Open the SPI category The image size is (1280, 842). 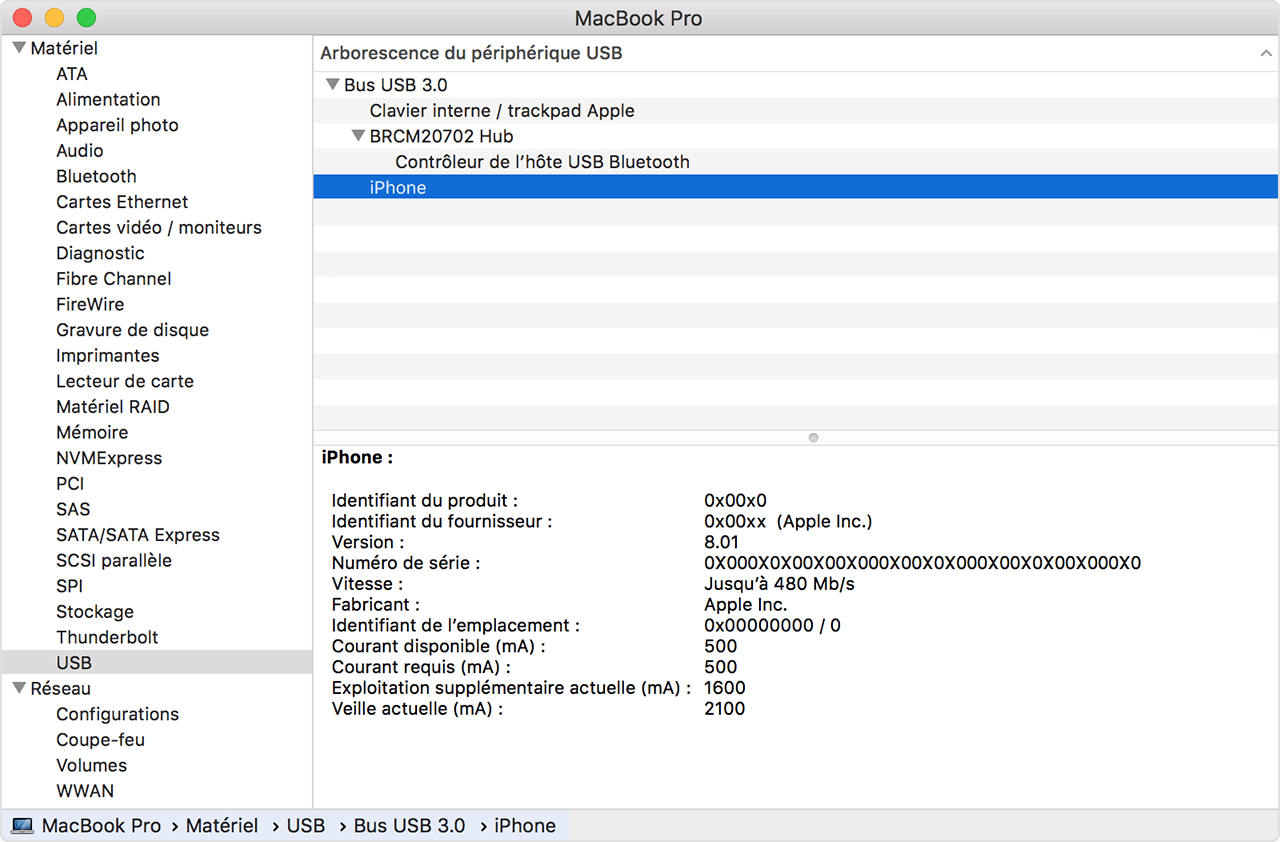click(70, 586)
